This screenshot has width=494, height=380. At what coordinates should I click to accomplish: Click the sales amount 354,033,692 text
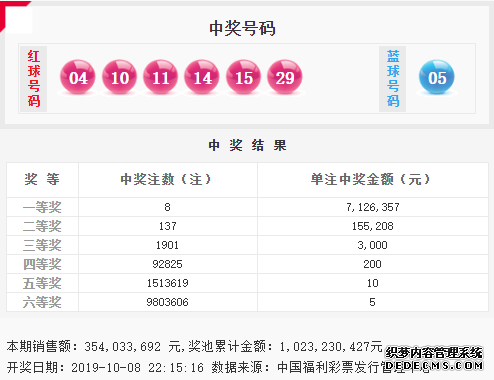122,347
